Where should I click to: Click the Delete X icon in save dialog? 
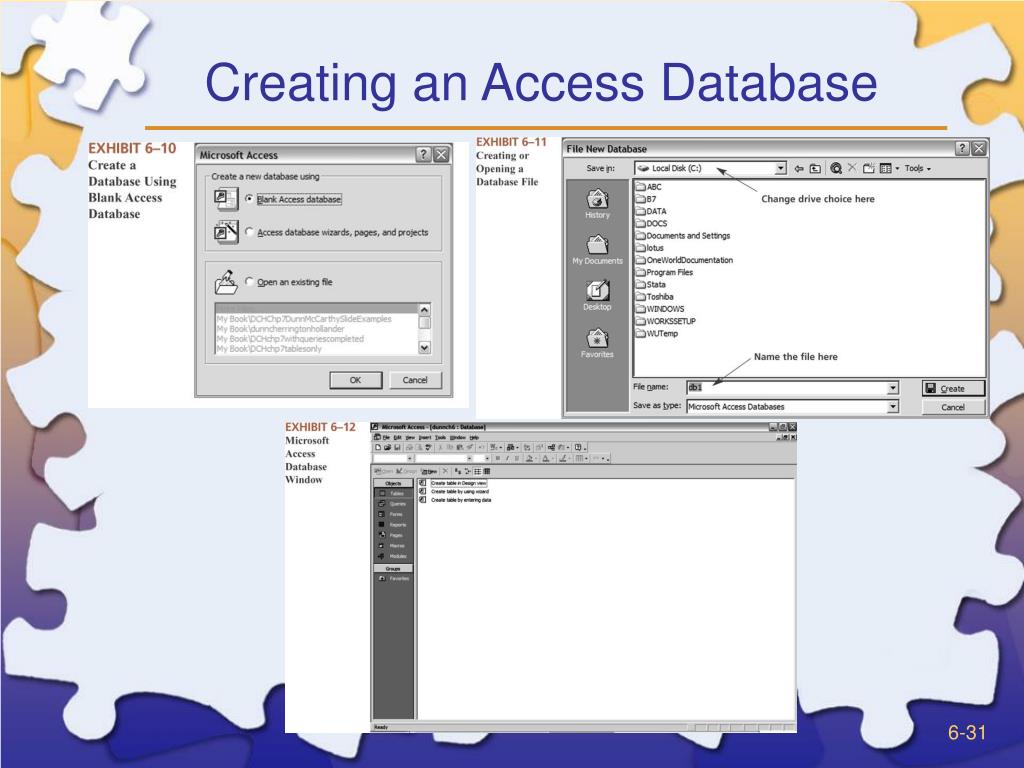pyautogui.click(x=852, y=168)
